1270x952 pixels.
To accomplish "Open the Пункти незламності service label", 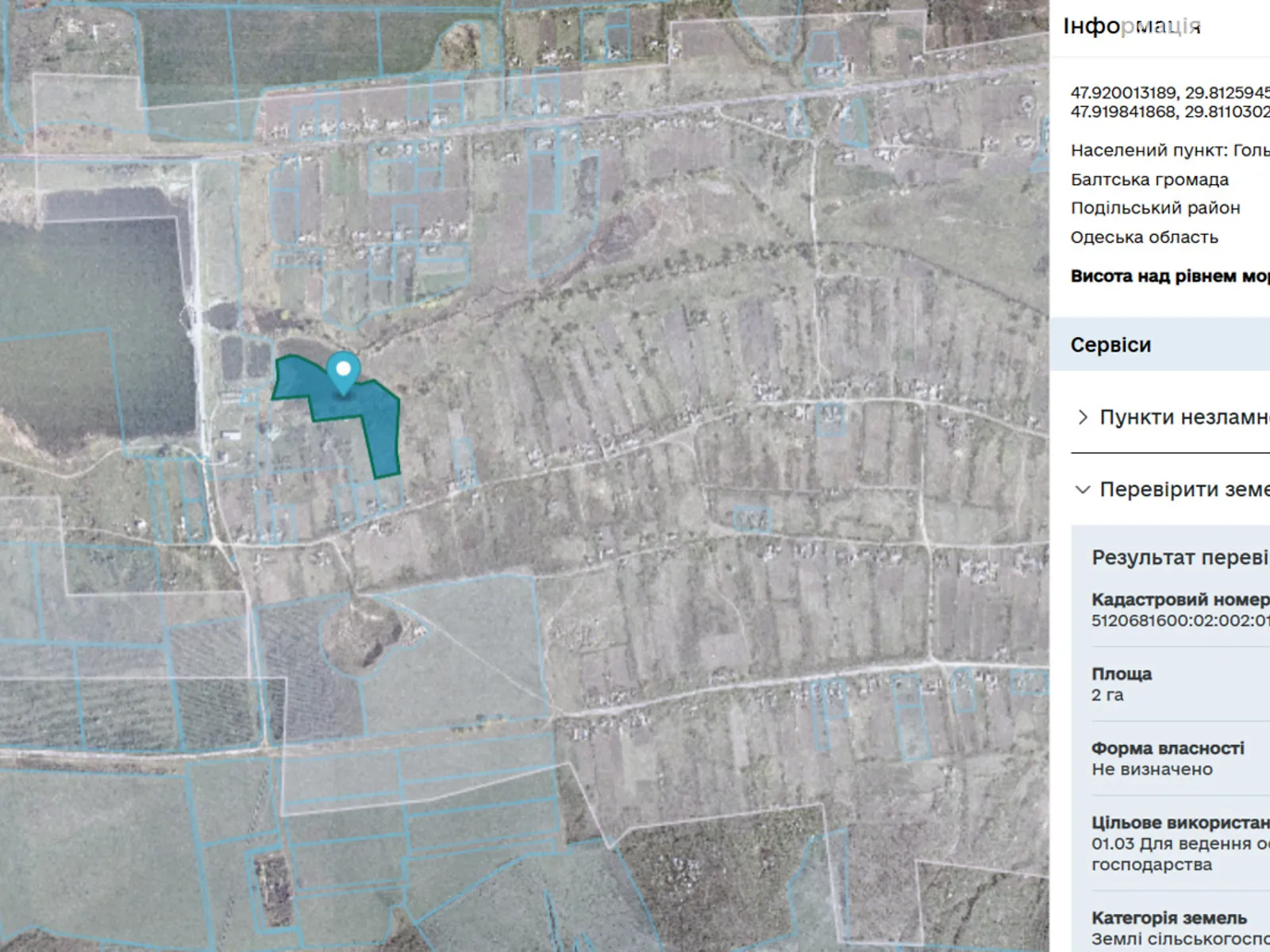I will click(1184, 417).
